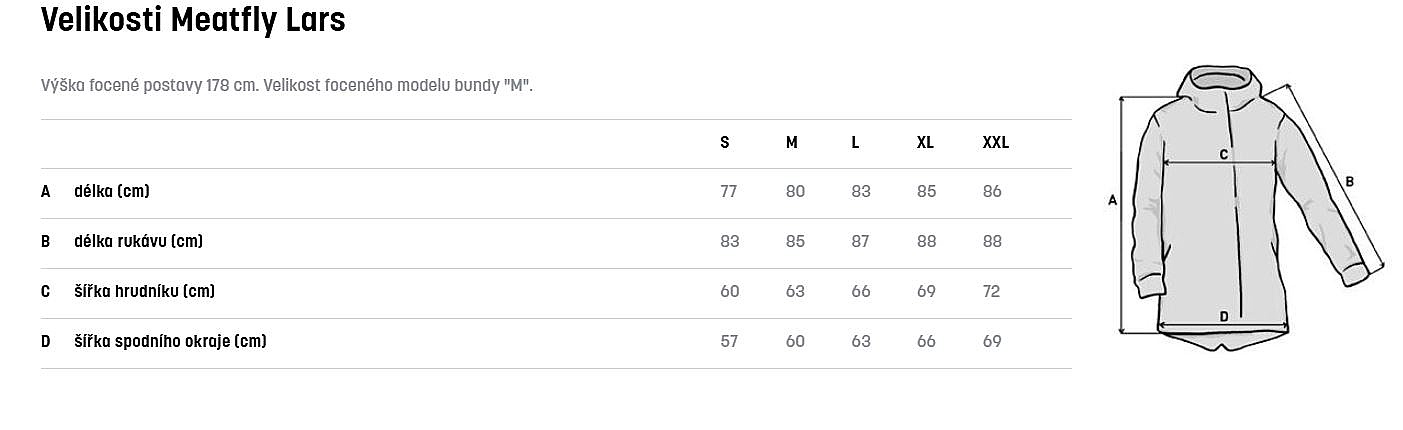
Task: Click value 57 in S hem cell
Action: pyautogui.click(x=729, y=341)
